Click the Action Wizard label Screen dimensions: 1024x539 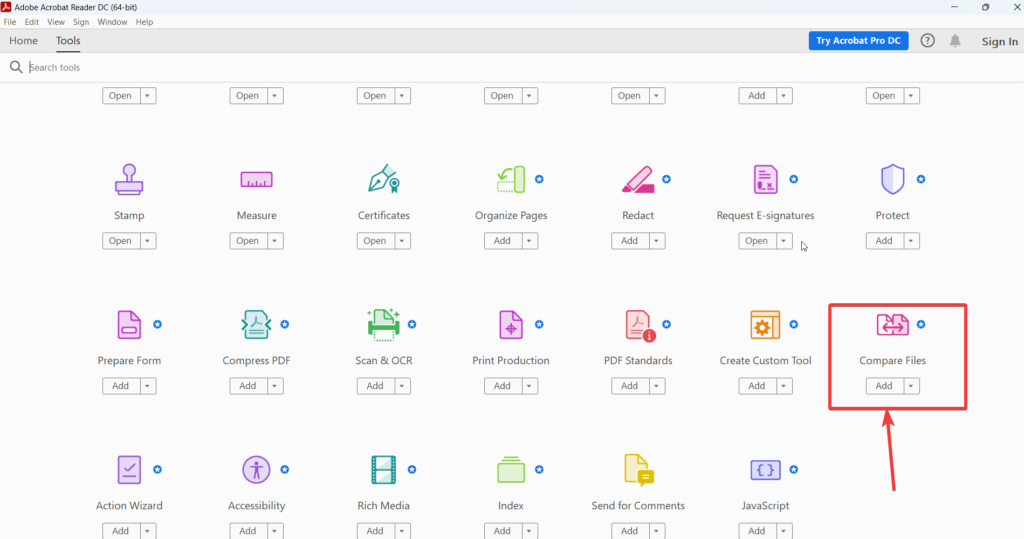pyautogui.click(x=129, y=506)
